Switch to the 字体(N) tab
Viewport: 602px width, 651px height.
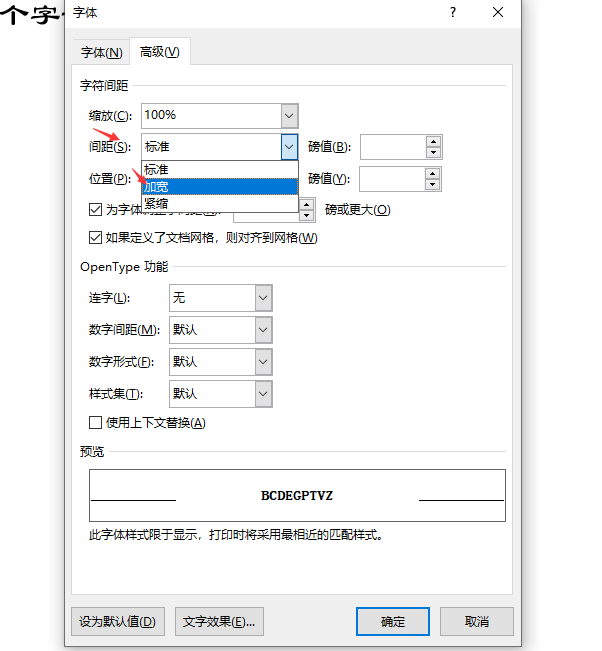pos(101,52)
